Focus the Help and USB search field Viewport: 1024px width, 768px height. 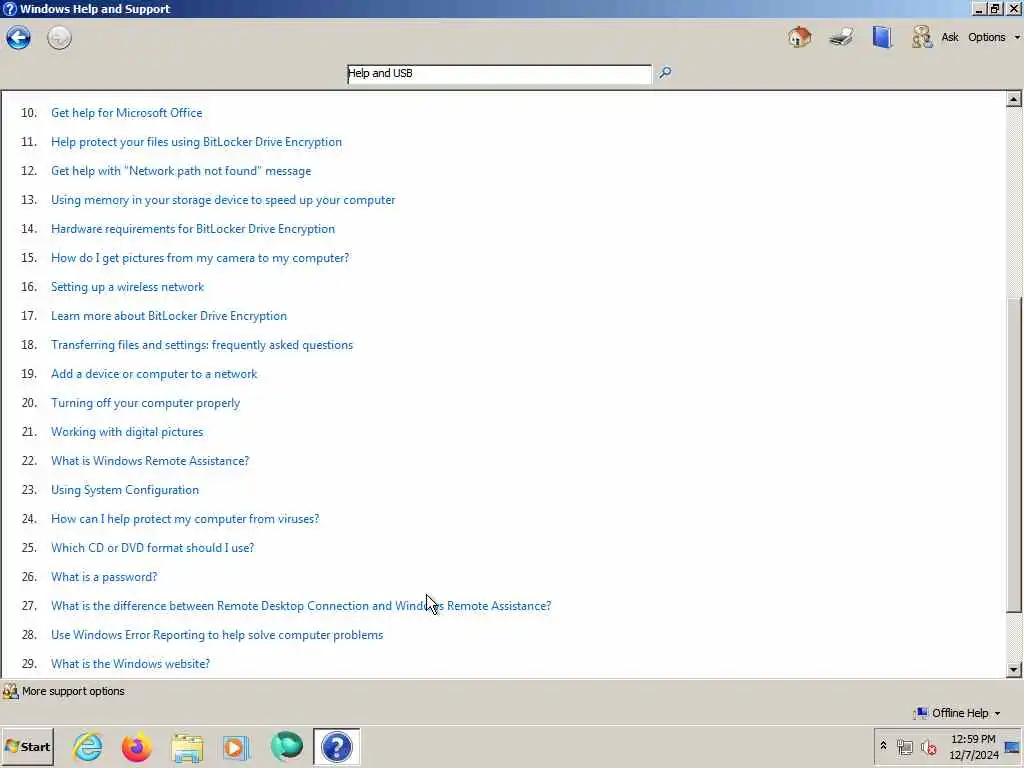pos(499,74)
